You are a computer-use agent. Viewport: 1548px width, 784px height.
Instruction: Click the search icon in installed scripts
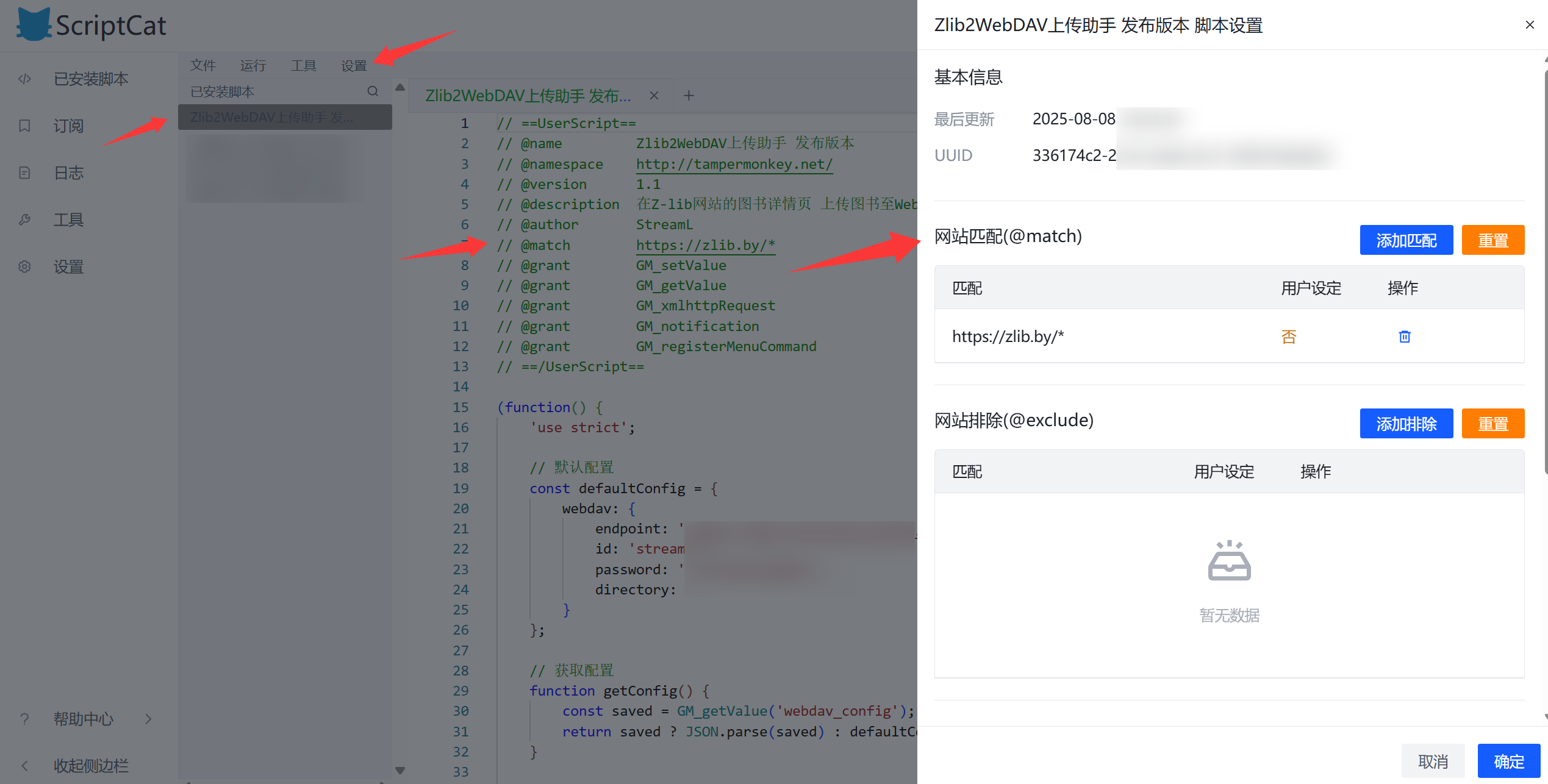coord(373,91)
